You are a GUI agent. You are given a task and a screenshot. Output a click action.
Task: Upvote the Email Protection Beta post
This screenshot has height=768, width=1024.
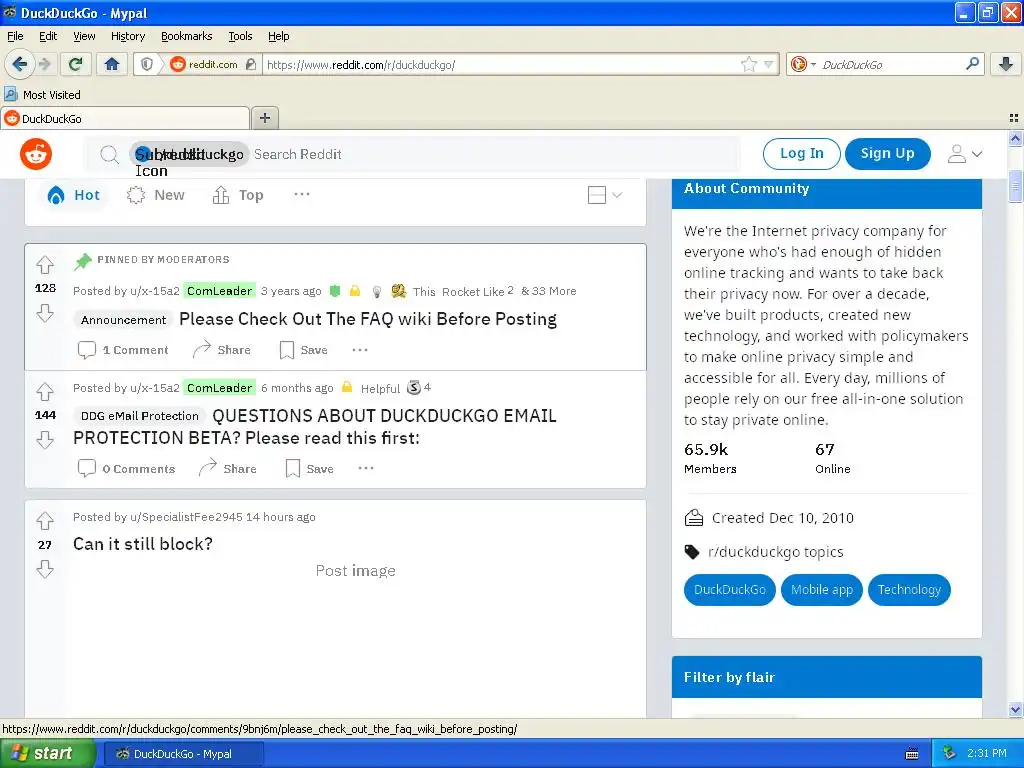point(44,391)
